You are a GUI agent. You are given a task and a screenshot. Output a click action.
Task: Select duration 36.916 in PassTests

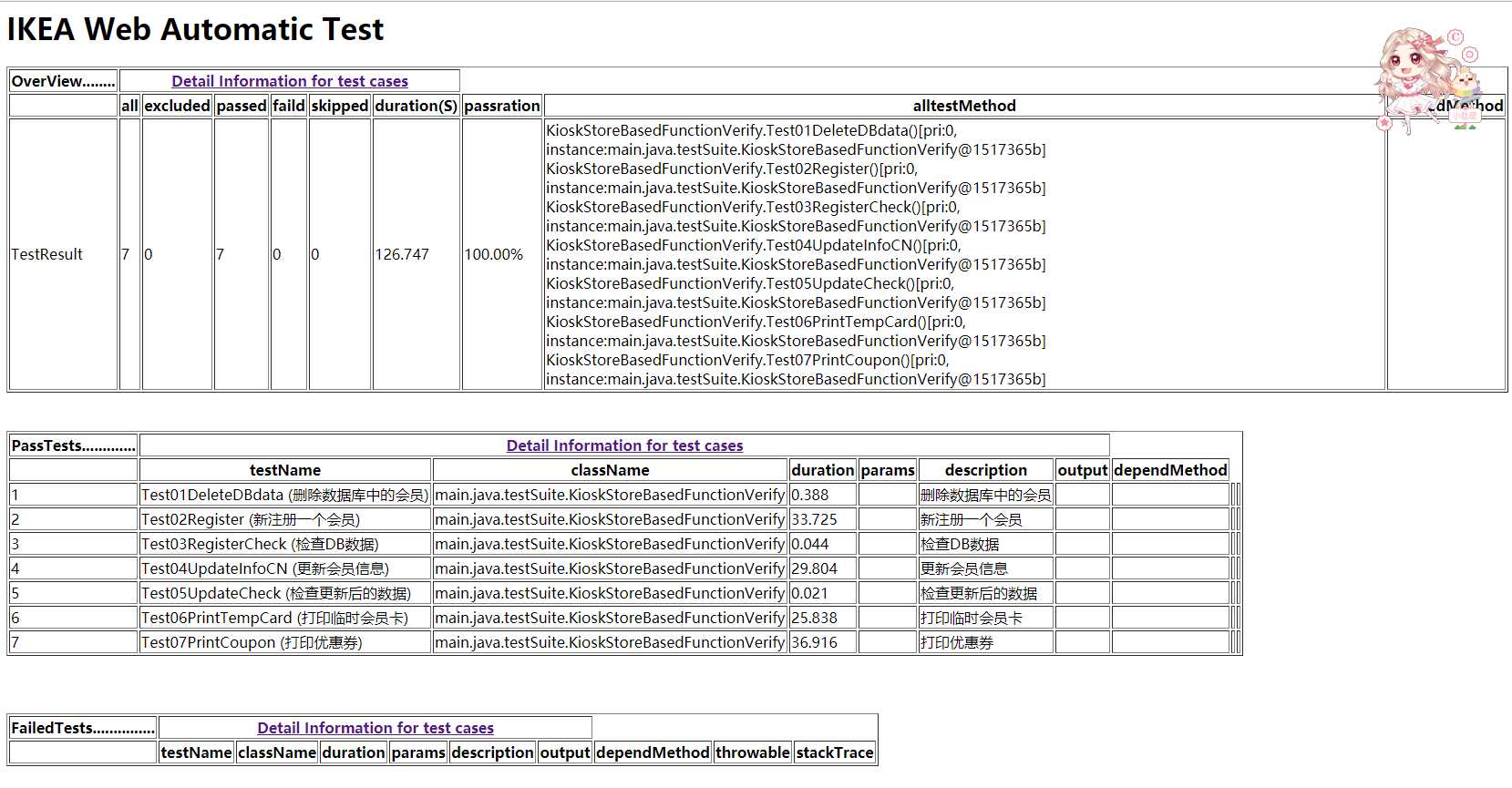coord(823,642)
